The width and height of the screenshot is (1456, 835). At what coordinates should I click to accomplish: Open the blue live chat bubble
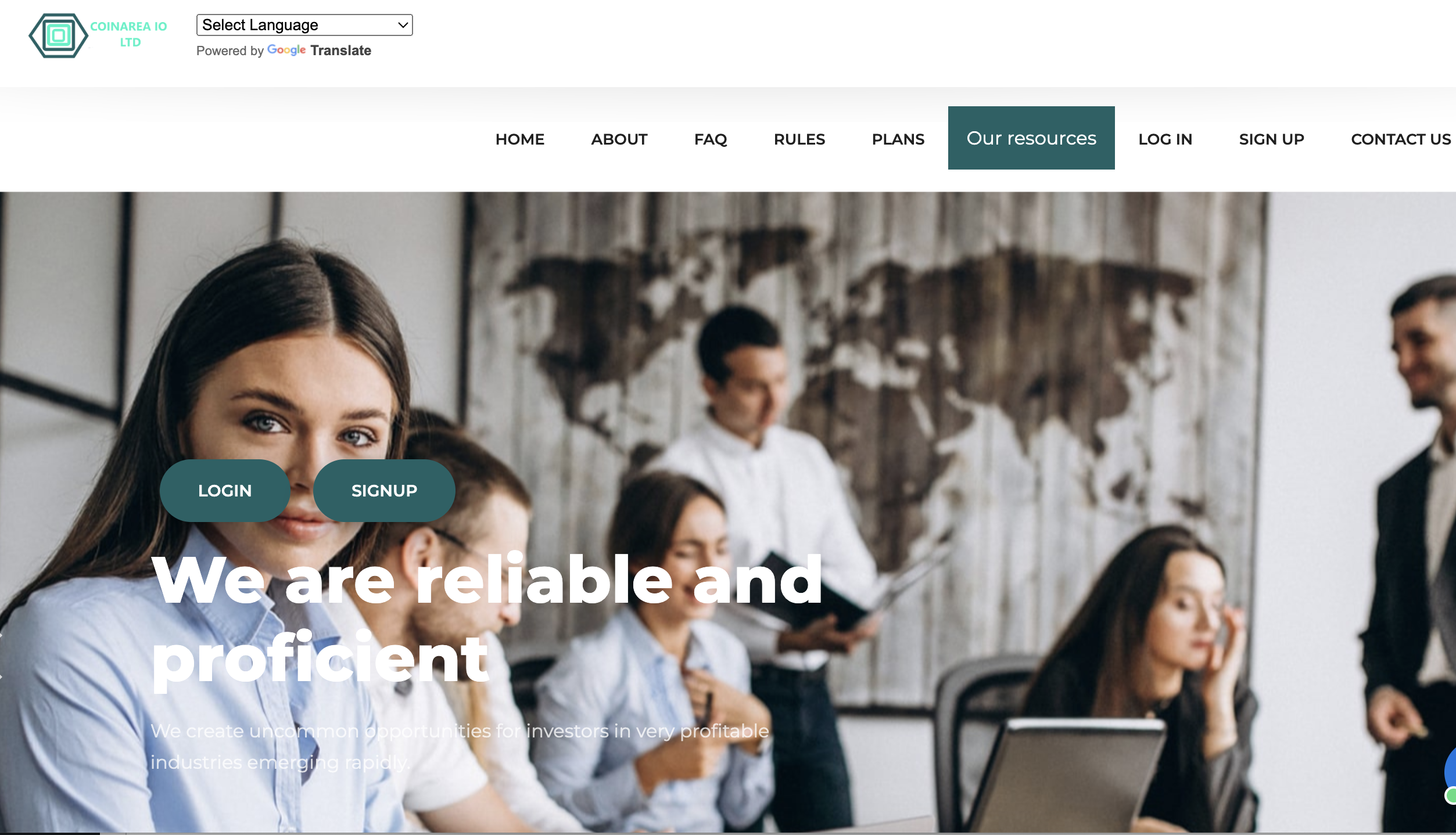(x=1450, y=770)
